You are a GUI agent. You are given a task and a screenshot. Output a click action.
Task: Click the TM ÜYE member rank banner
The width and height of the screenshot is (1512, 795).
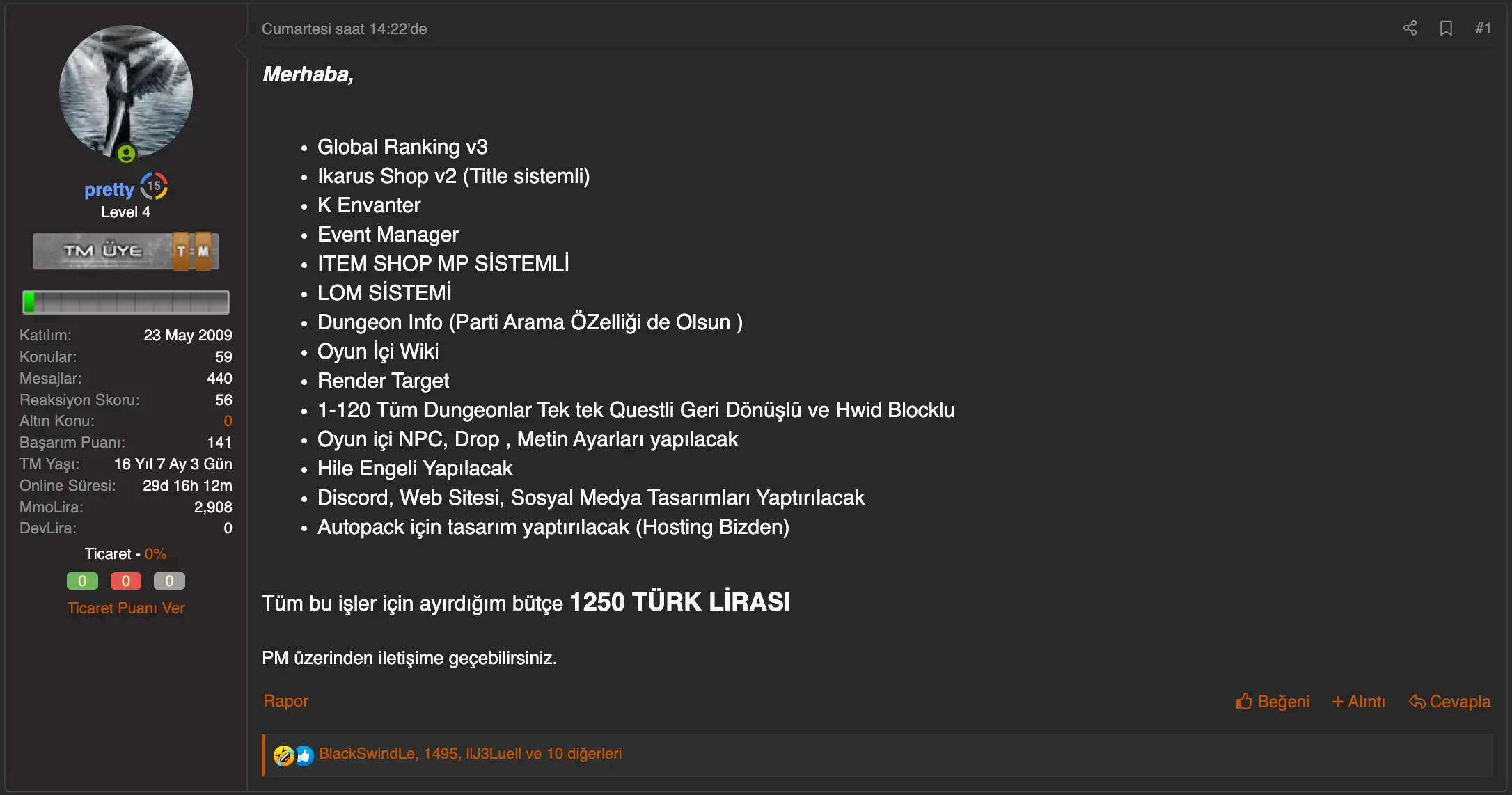(126, 251)
